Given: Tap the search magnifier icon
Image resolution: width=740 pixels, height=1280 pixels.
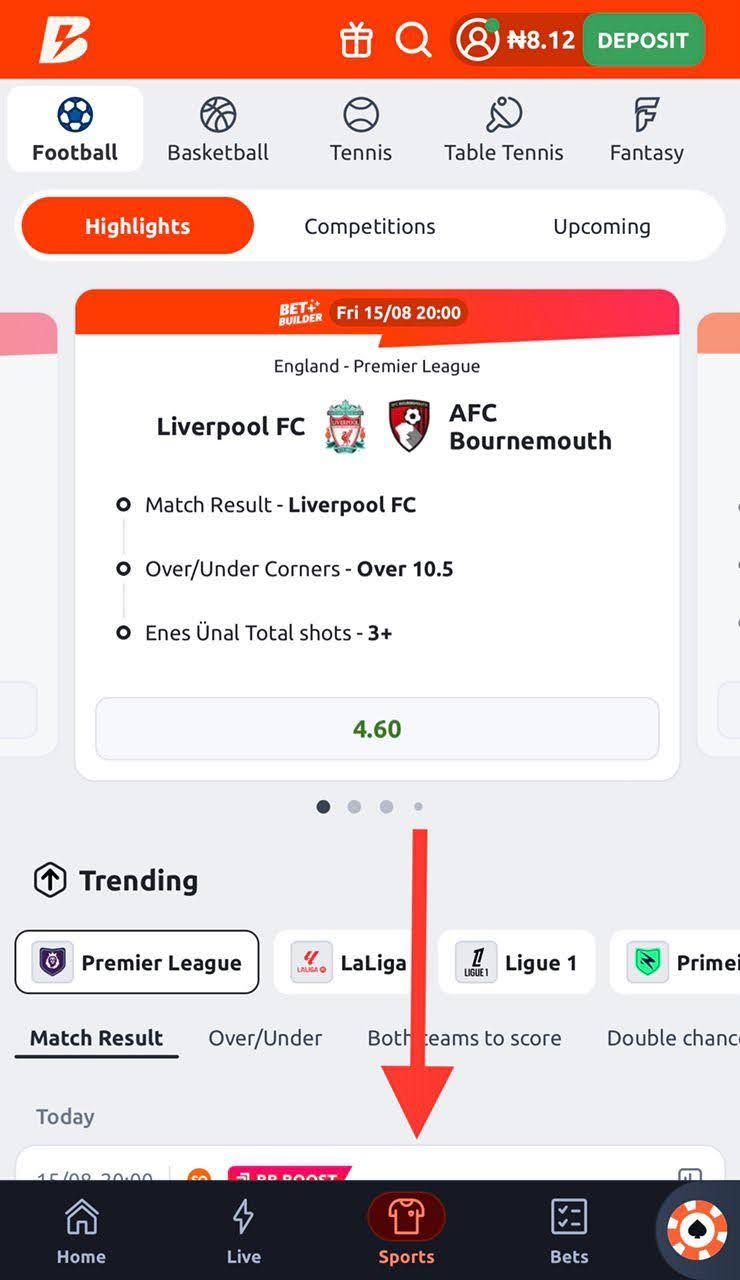Looking at the screenshot, I should tap(413, 40).
